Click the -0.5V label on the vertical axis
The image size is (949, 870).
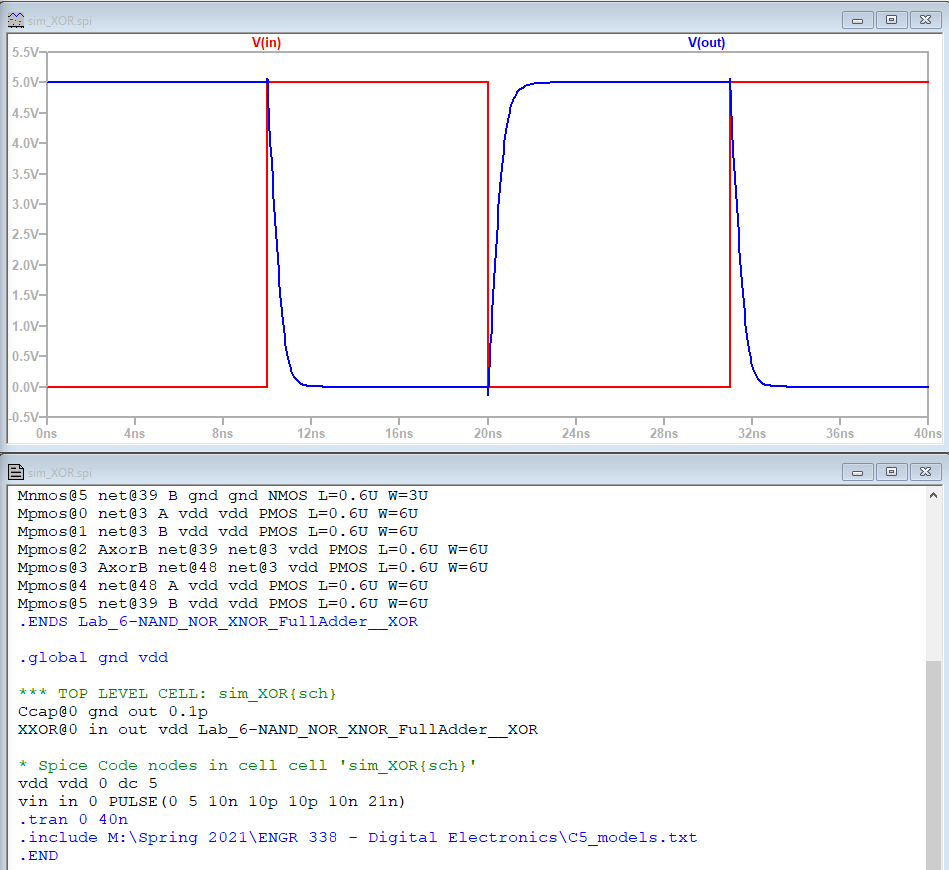pos(24,417)
